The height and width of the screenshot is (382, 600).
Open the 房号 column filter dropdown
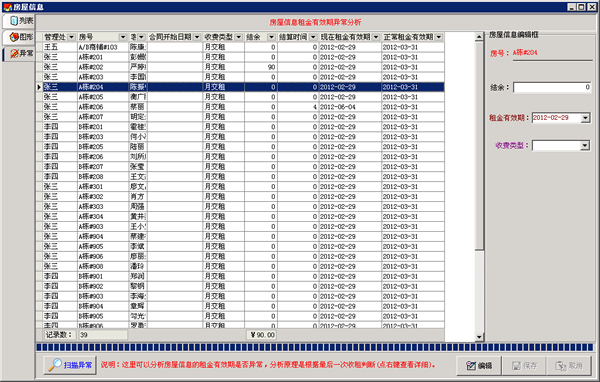pyautogui.click(x=123, y=37)
